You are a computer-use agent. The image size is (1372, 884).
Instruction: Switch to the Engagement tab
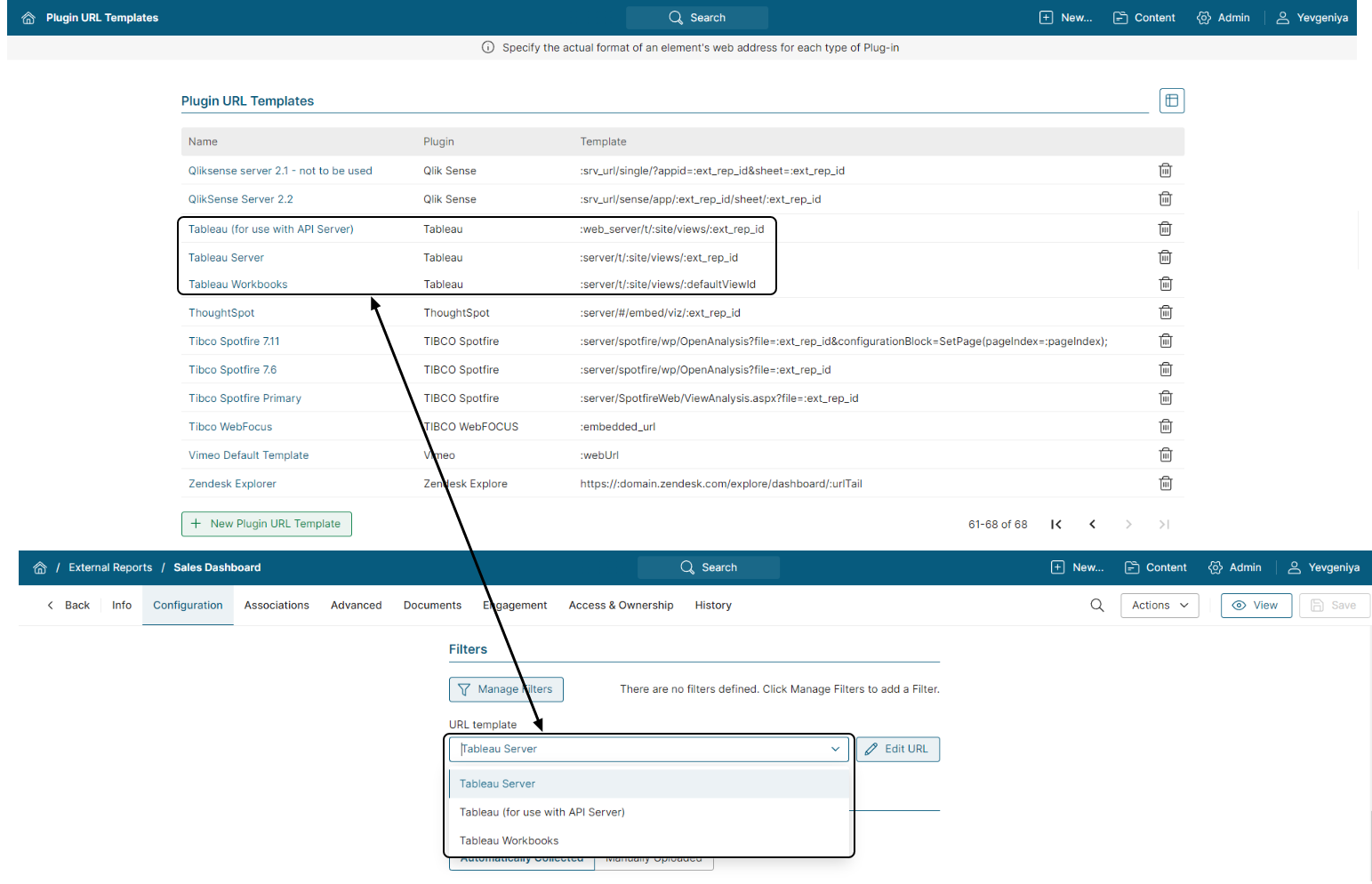click(x=515, y=606)
